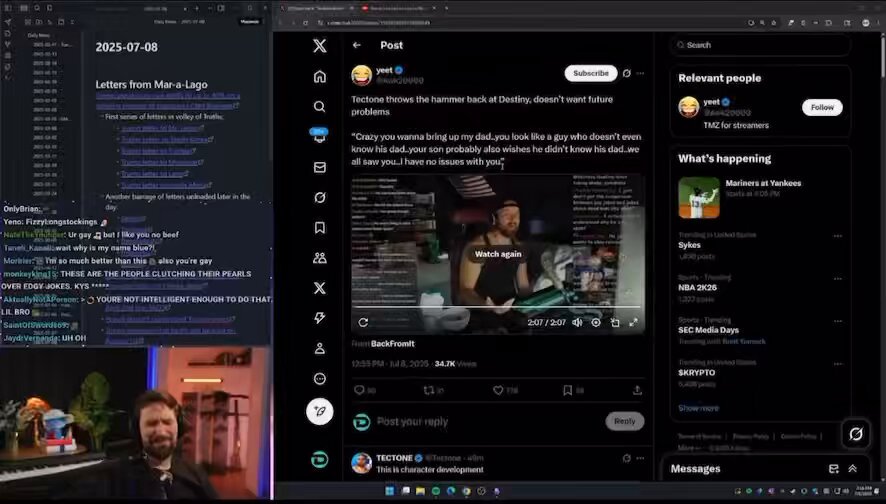Open account avatar at sidebar bottom
The image size is (886, 504).
click(x=320, y=460)
